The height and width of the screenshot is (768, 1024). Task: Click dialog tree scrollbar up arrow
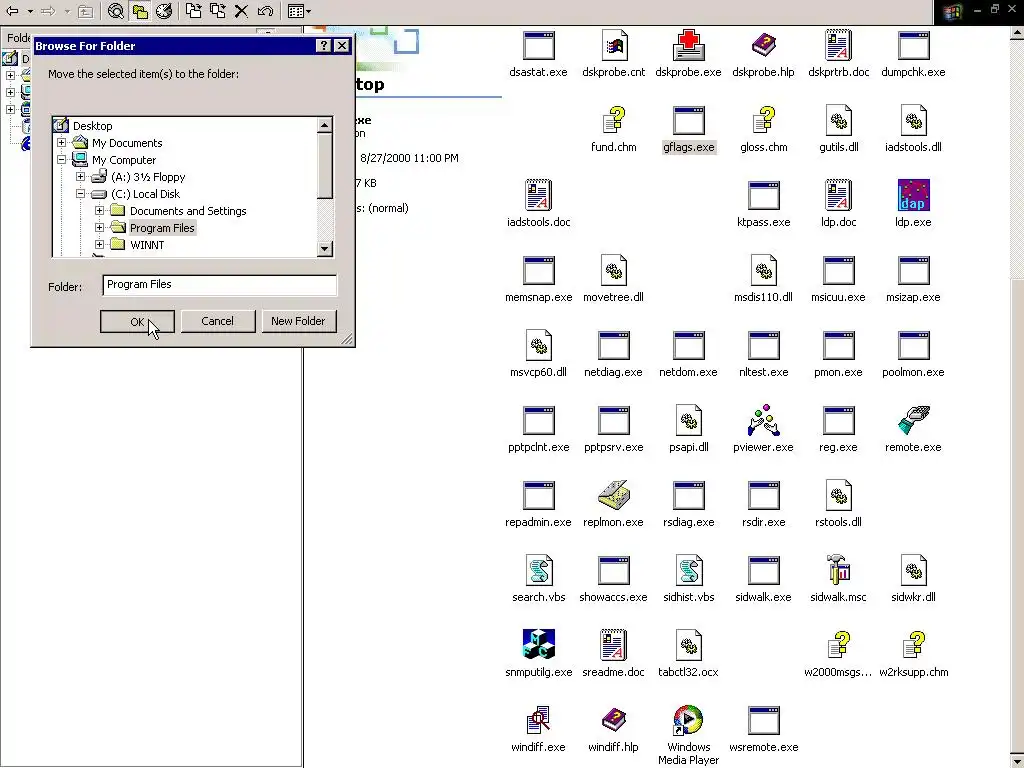click(325, 125)
